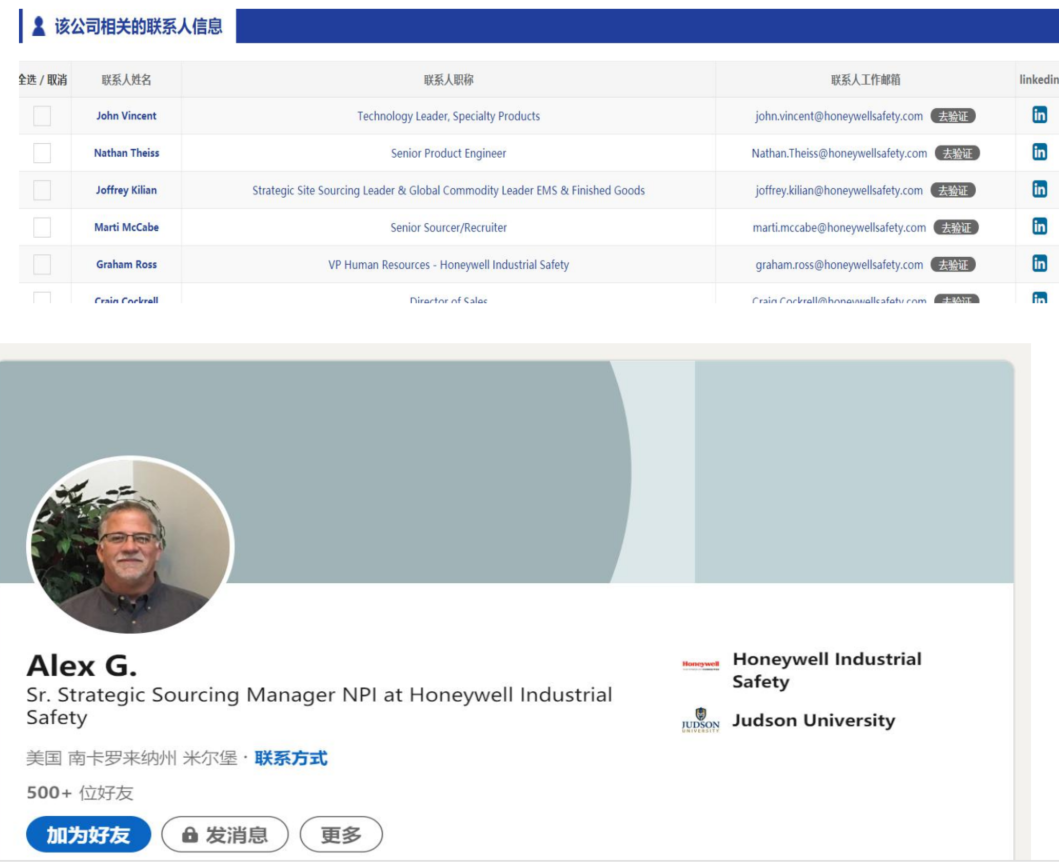Click the Sr. Strategic Sourcing Manager headline
The width and height of the screenshot is (1059, 862).
point(319,705)
